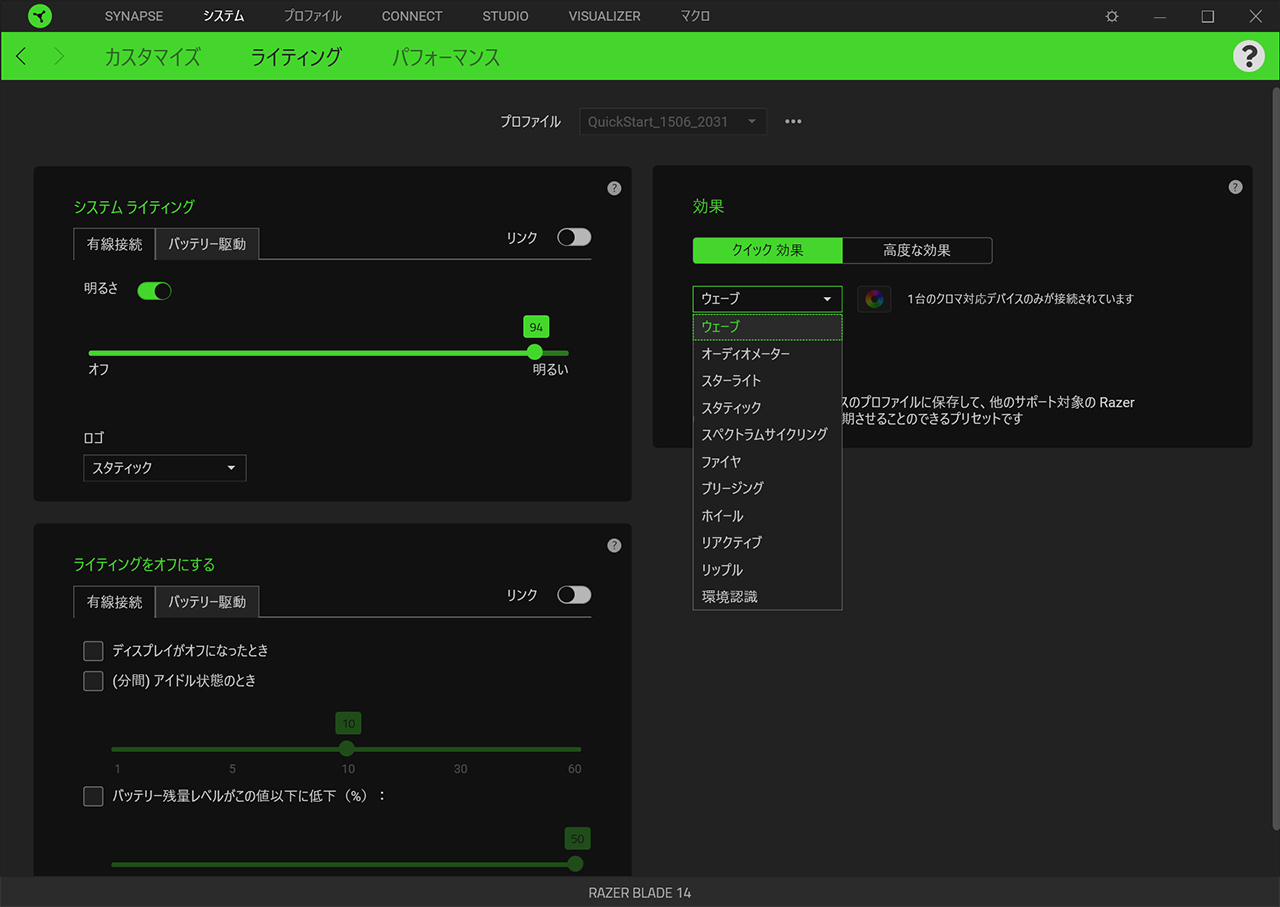Enable the リンク toggle in システム ライティング

click(x=574, y=237)
